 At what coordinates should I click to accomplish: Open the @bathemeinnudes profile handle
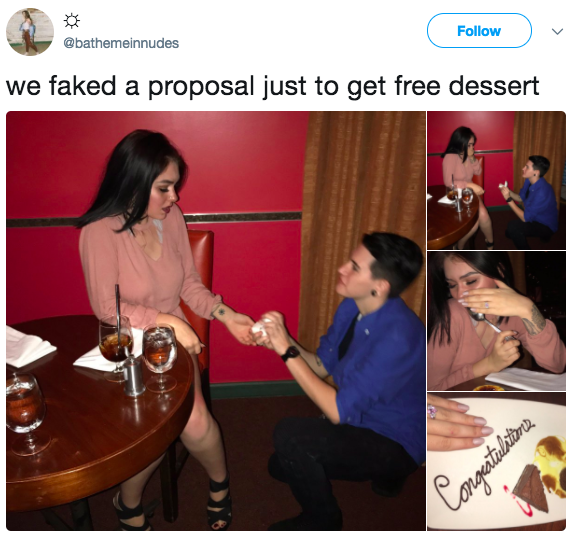(121, 43)
